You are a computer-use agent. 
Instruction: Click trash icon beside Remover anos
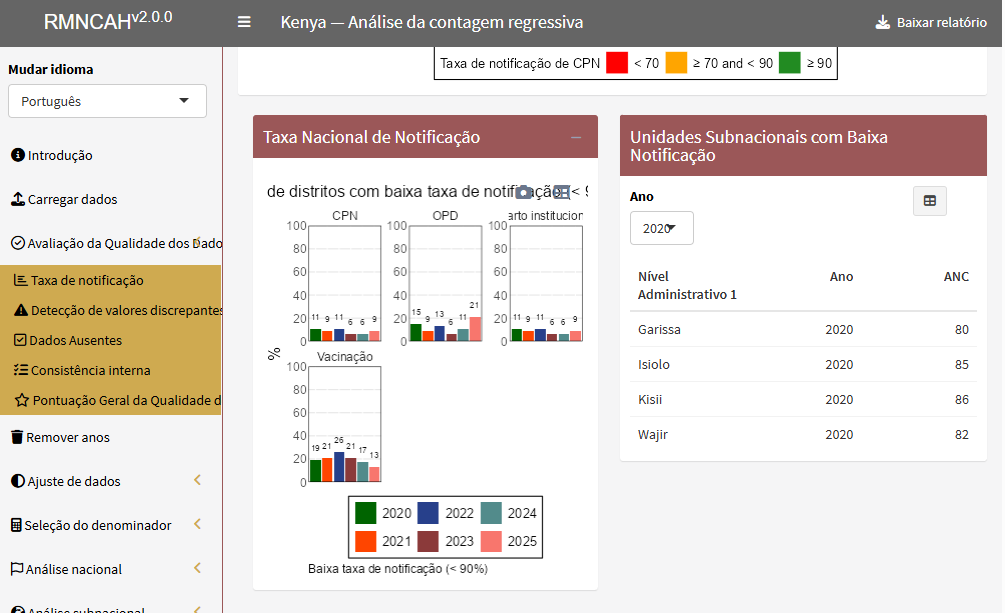17,437
